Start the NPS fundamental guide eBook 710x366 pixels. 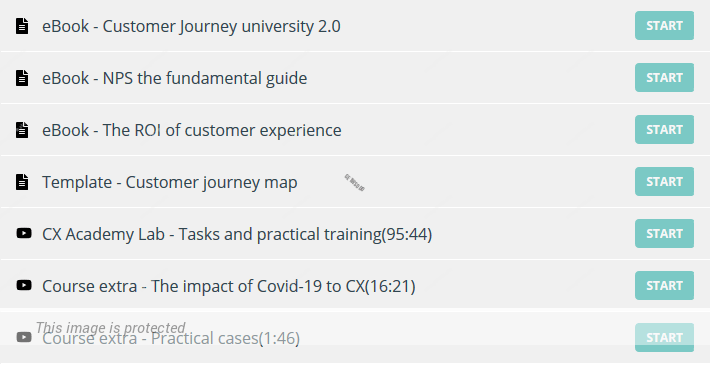(664, 78)
